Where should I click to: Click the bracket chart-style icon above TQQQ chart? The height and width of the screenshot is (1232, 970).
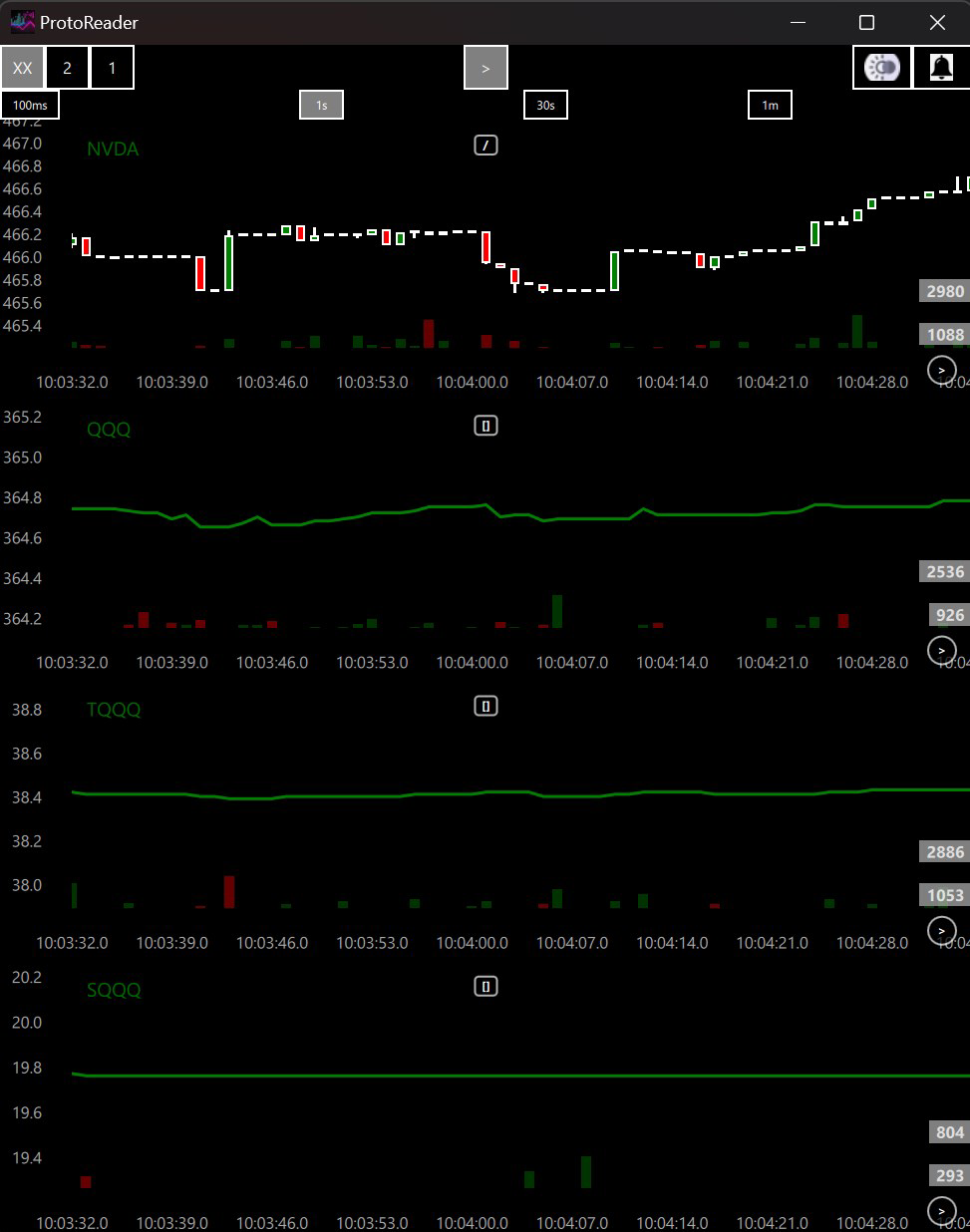(485, 706)
